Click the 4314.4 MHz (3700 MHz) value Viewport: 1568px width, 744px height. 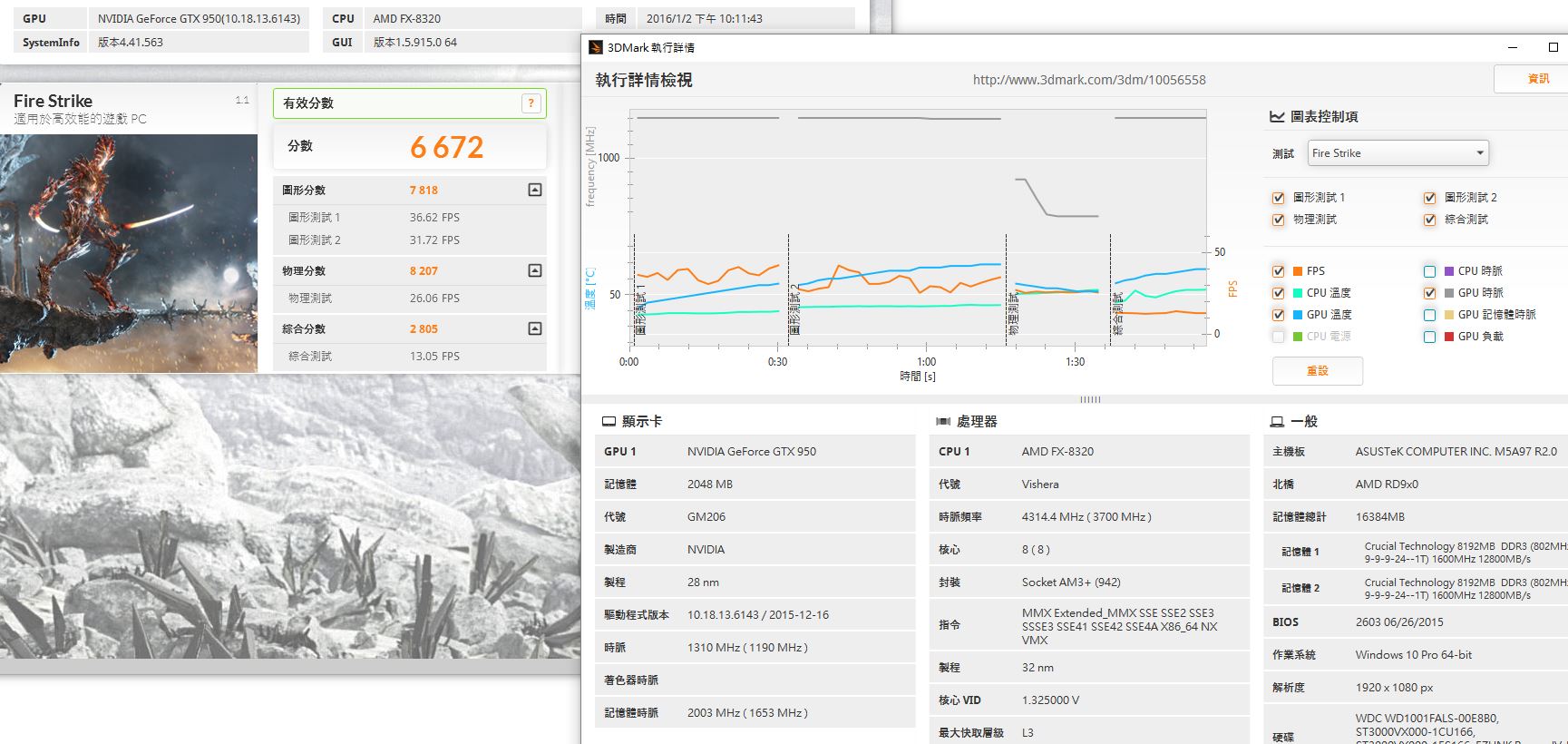point(1086,517)
